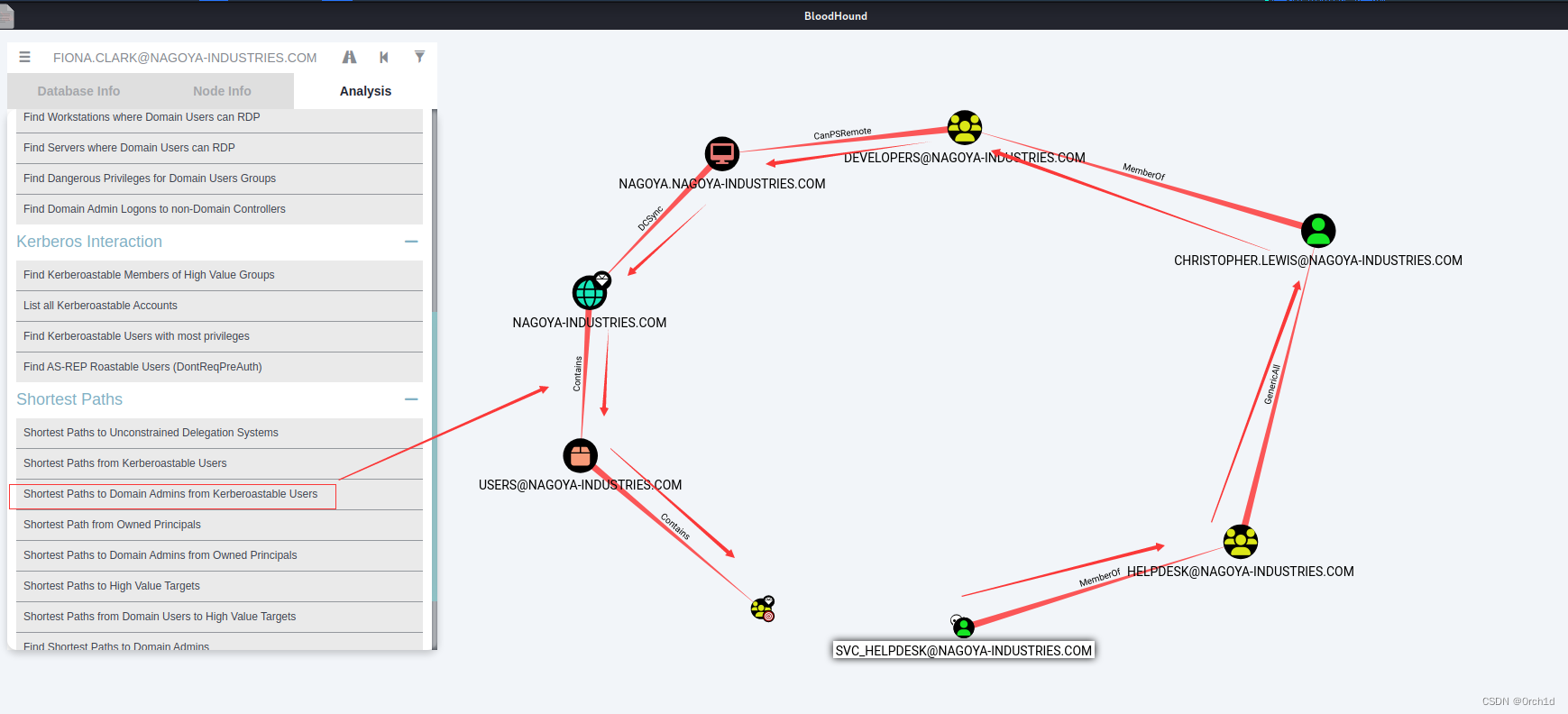Click the Kerberos Interaction heading
The height and width of the screenshot is (714, 1568).
click(x=89, y=242)
